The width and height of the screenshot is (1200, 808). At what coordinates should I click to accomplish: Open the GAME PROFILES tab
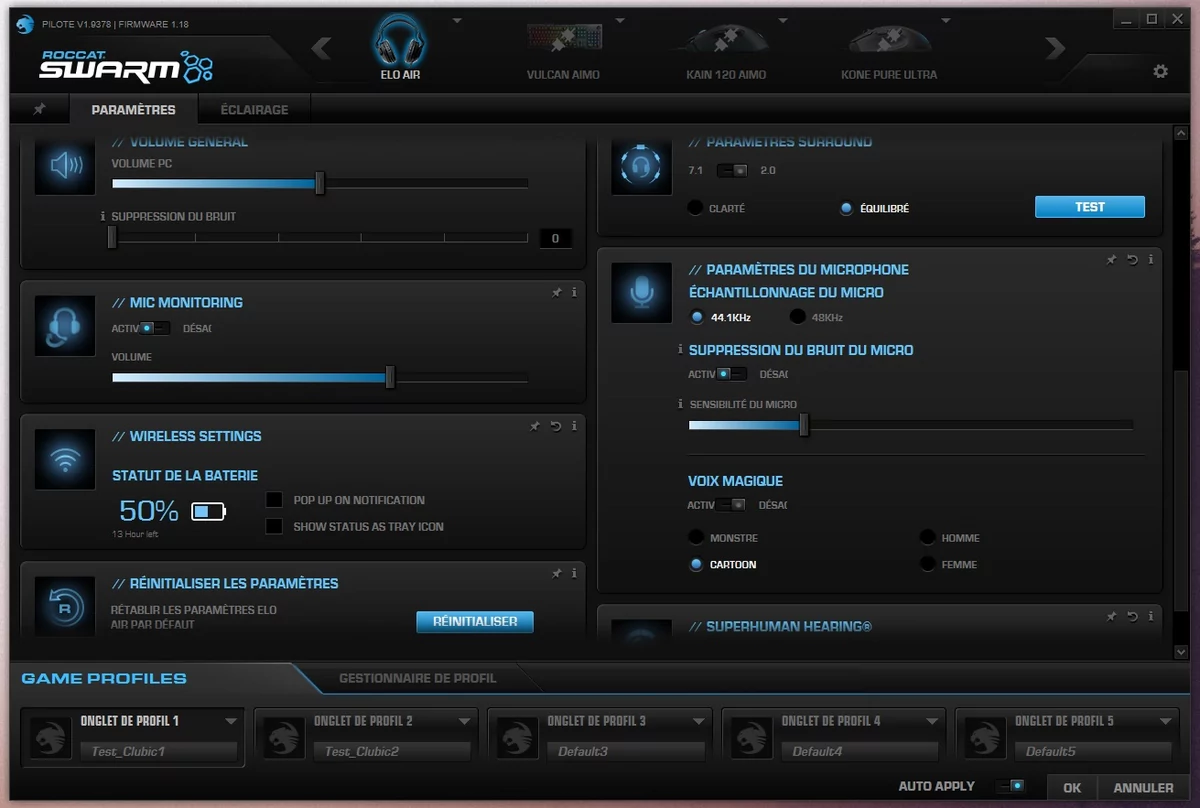104,678
